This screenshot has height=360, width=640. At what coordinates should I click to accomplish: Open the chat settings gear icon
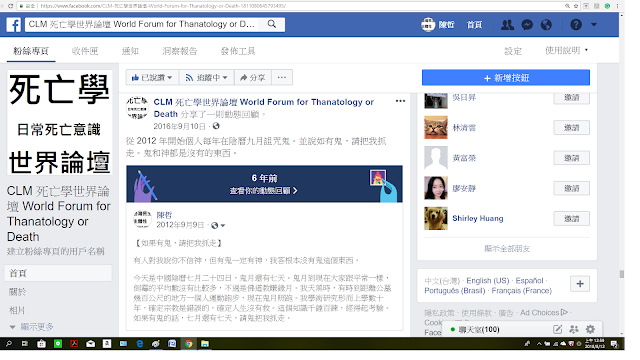click(x=590, y=329)
